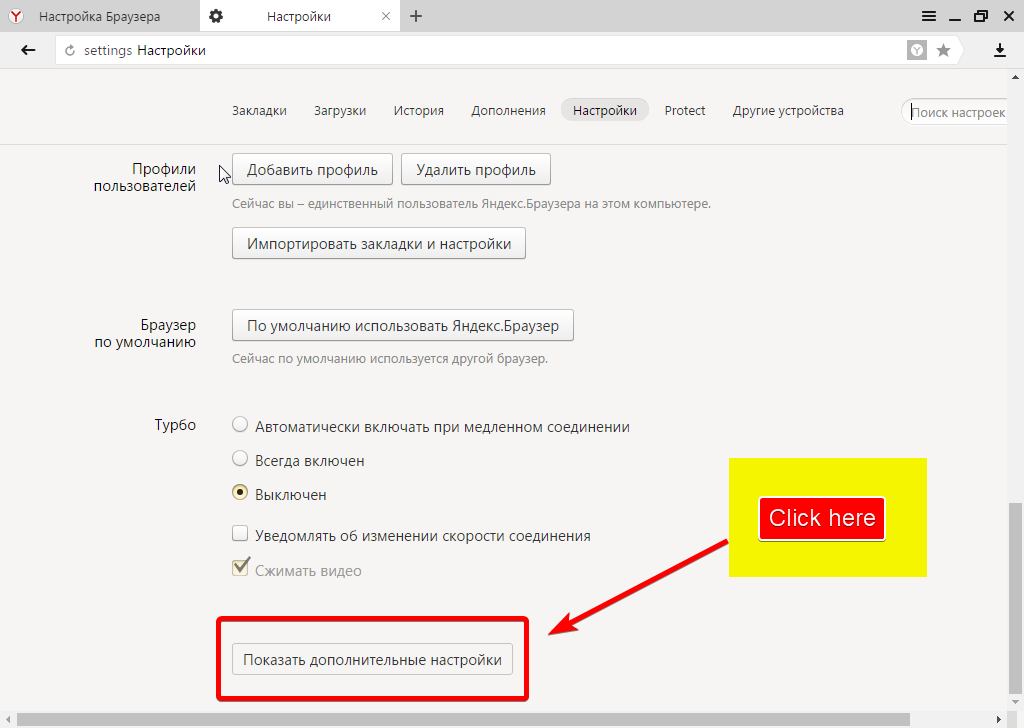The width and height of the screenshot is (1024, 728).
Task: Select Выключен Turbo radio
Action: pos(240,493)
